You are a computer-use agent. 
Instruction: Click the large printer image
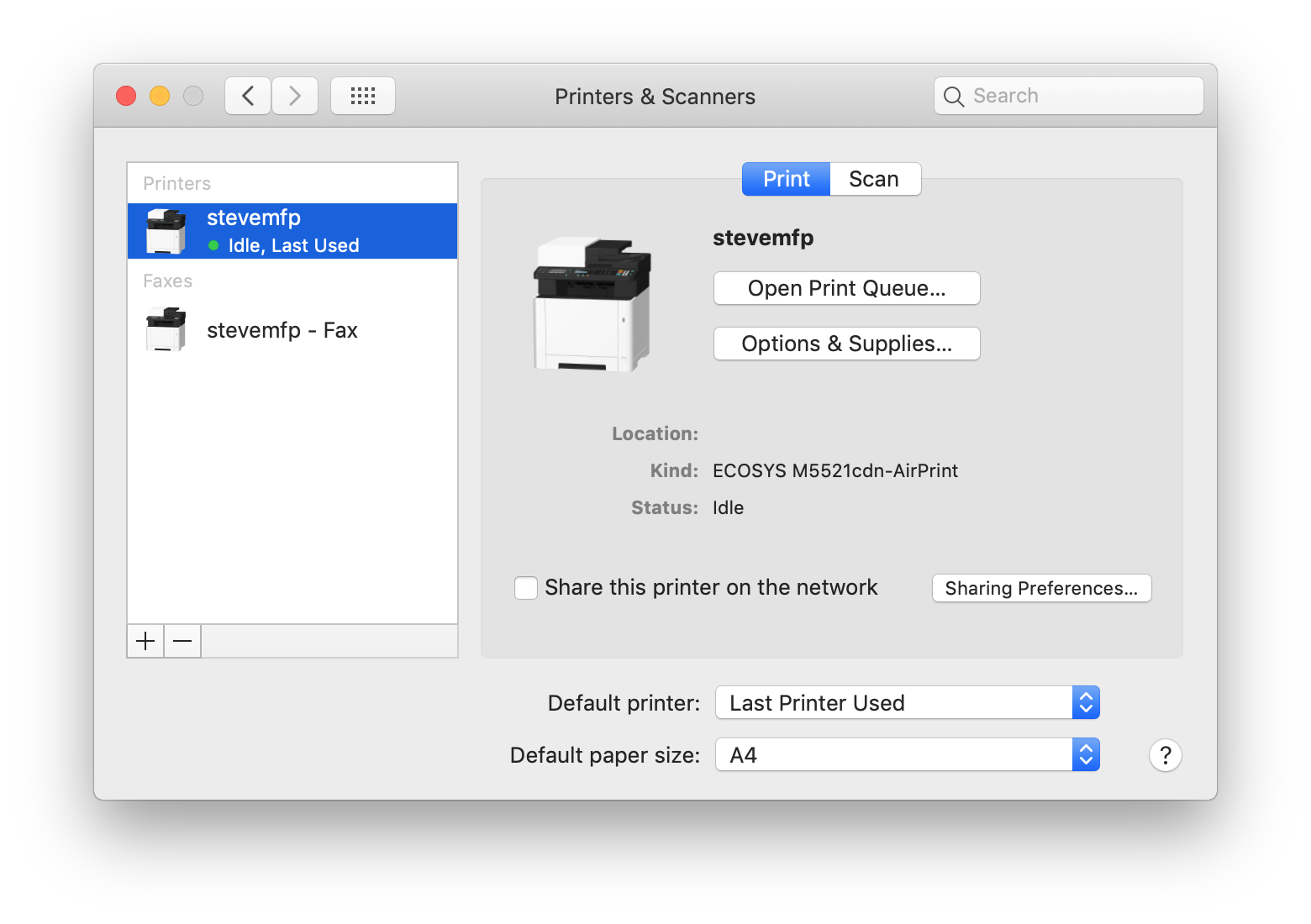pyautogui.click(x=592, y=304)
